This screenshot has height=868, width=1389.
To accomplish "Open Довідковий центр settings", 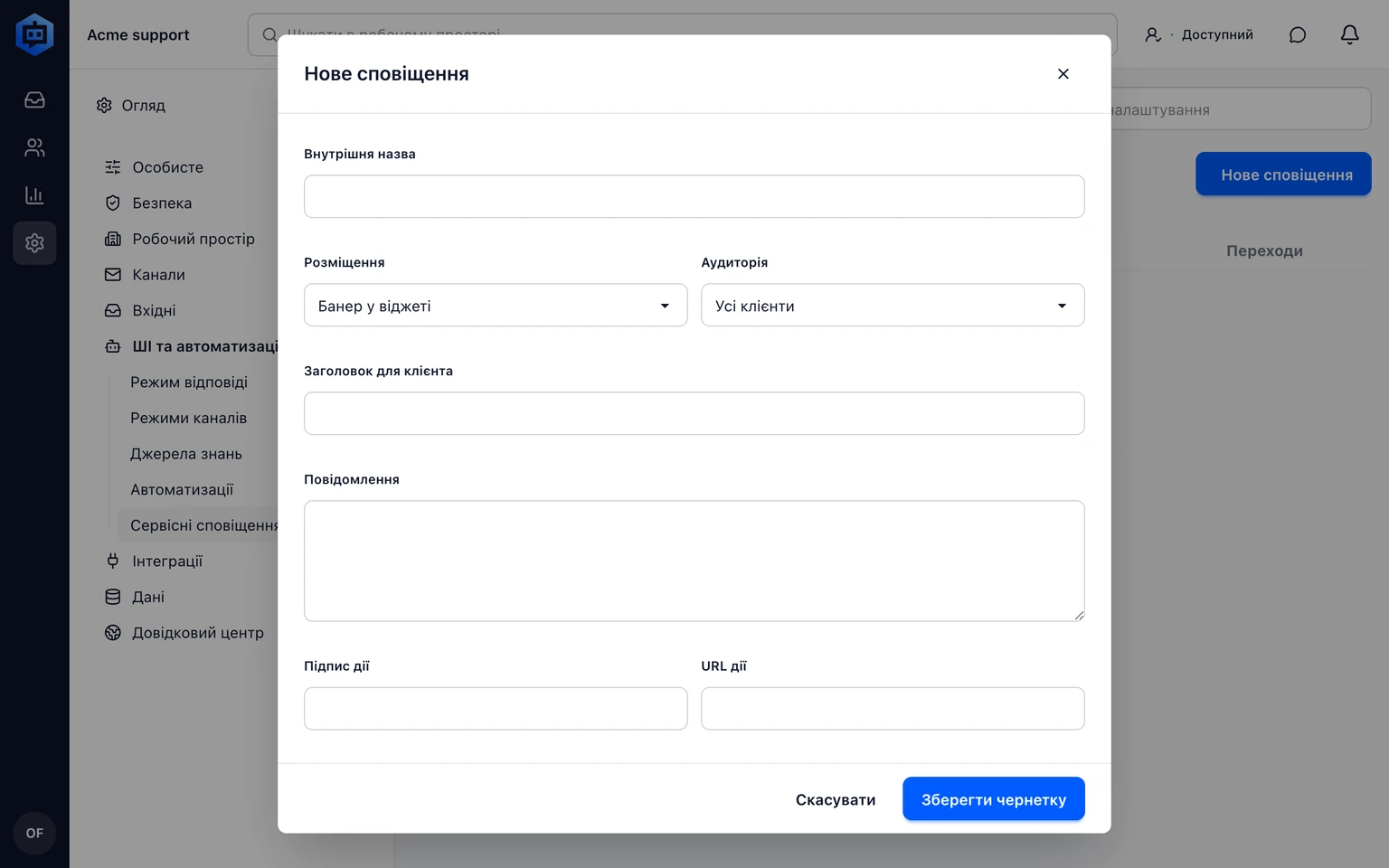I will pos(198,633).
